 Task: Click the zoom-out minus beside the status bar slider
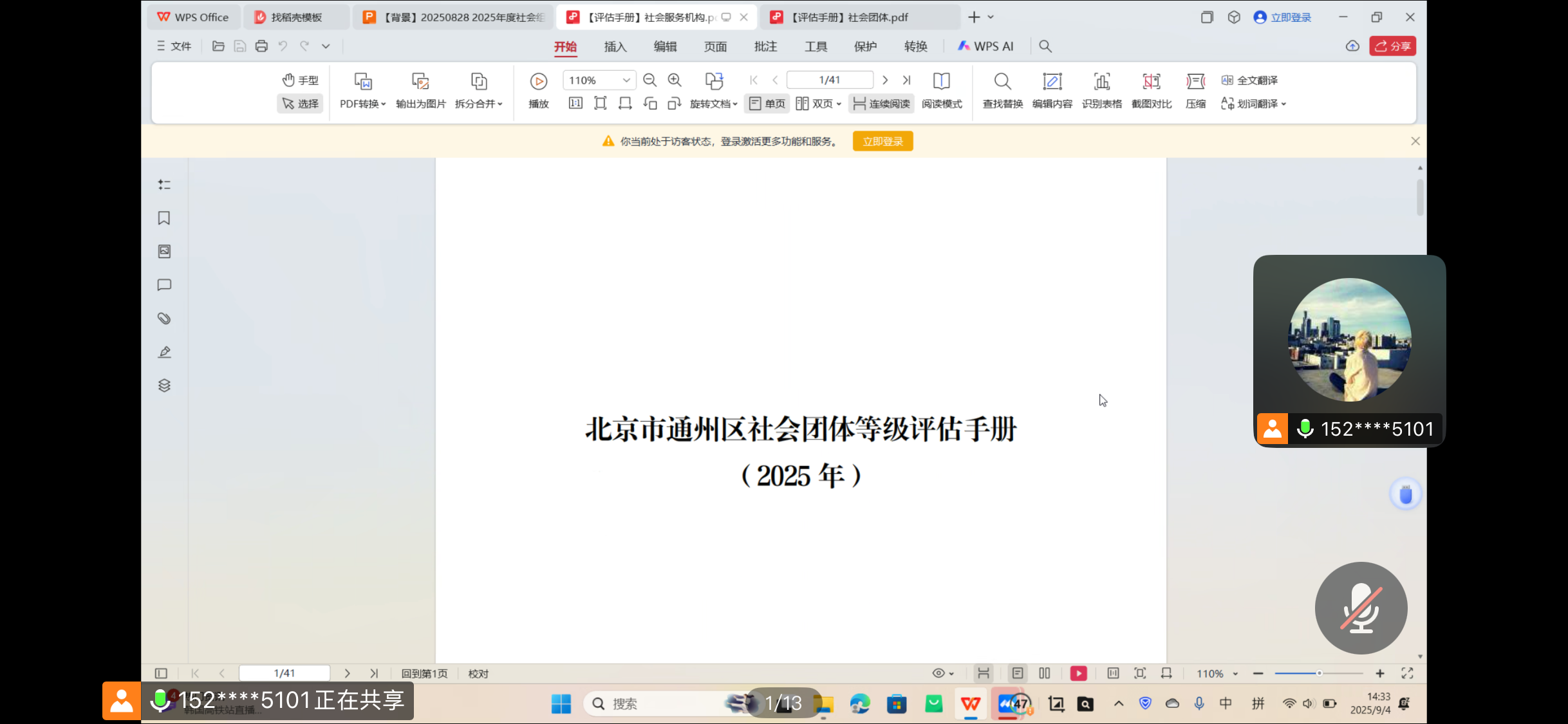(x=1258, y=674)
